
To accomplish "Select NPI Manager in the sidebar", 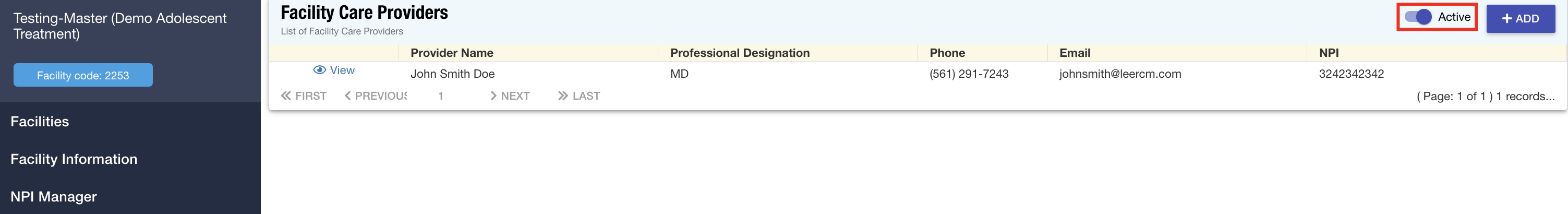I will pos(54,196).
